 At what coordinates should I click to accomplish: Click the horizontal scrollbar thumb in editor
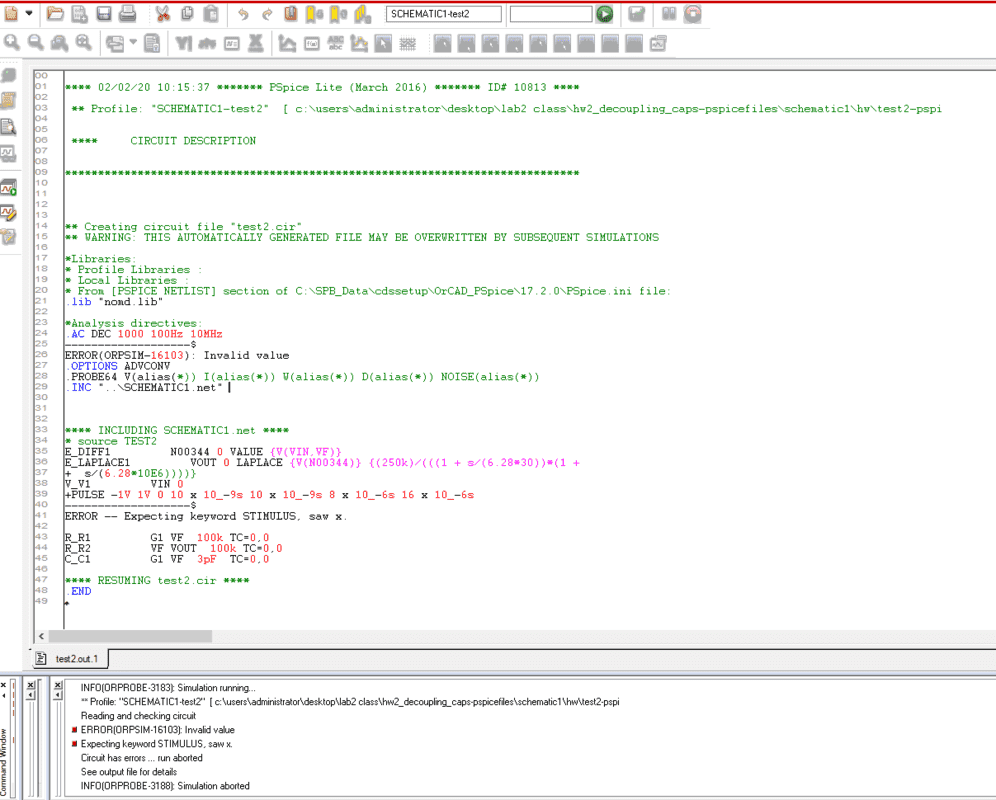click(x=130, y=636)
